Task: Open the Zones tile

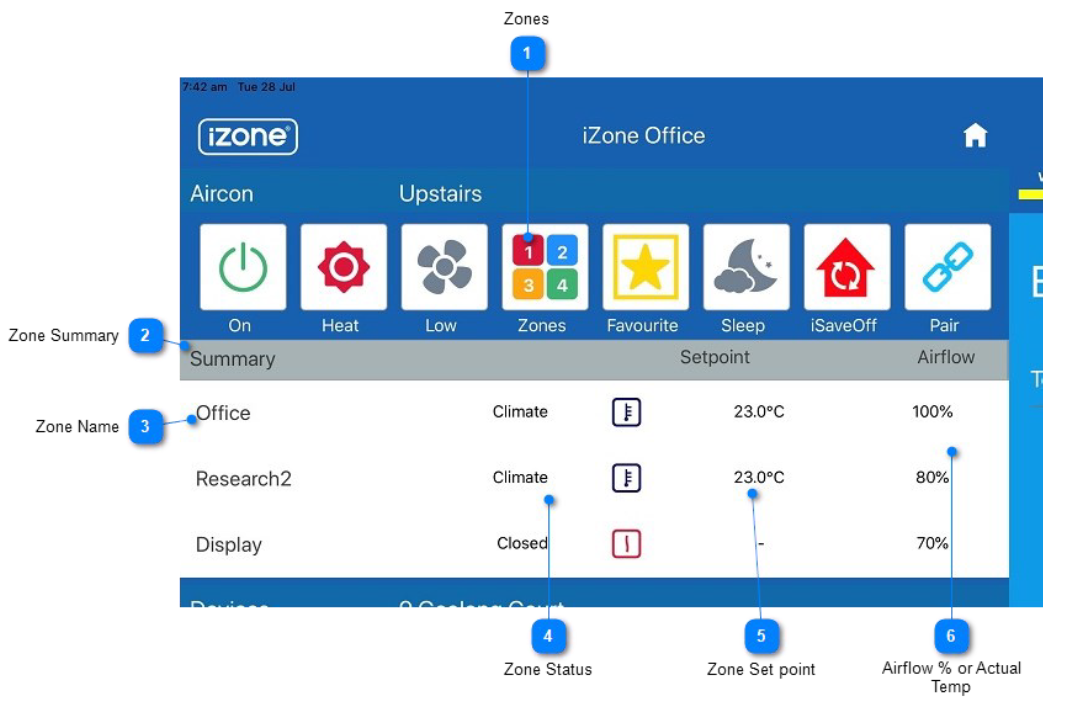Action: (x=545, y=267)
